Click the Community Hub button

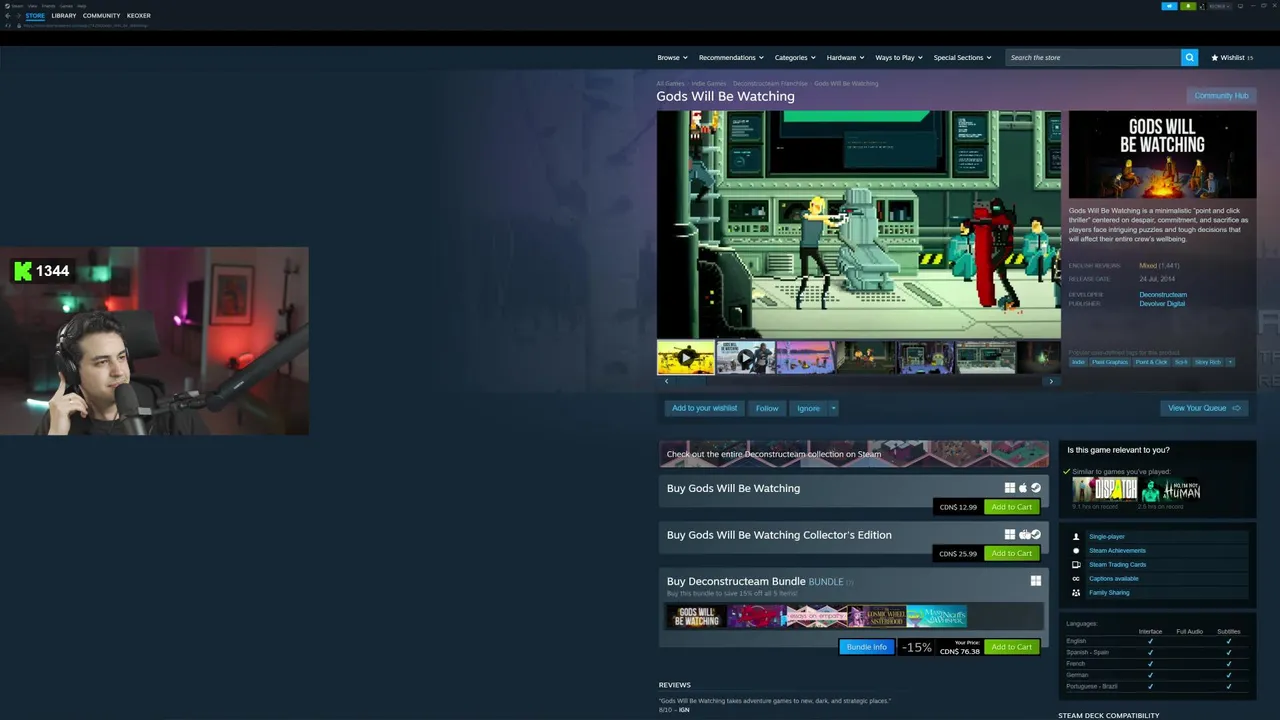tap(1221, 96)
